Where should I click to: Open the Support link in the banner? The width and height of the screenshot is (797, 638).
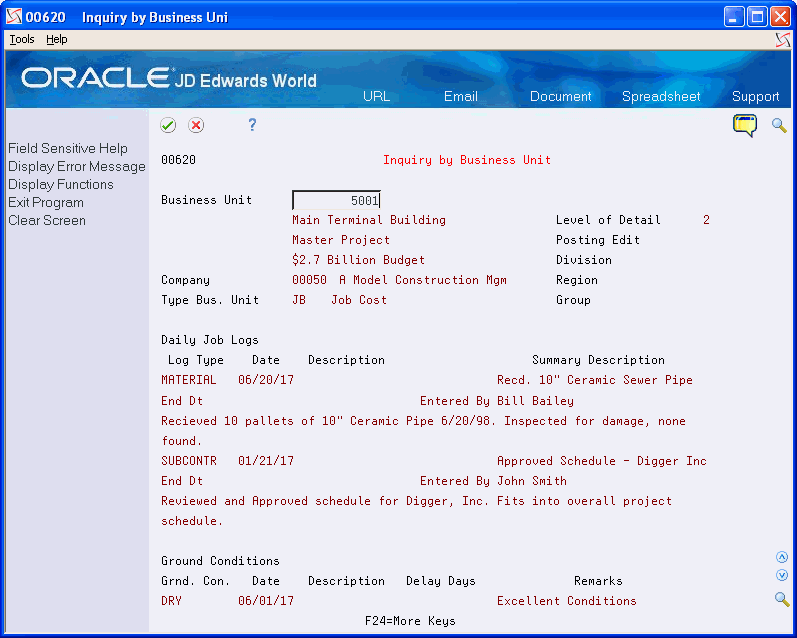(x=755, y=96)
